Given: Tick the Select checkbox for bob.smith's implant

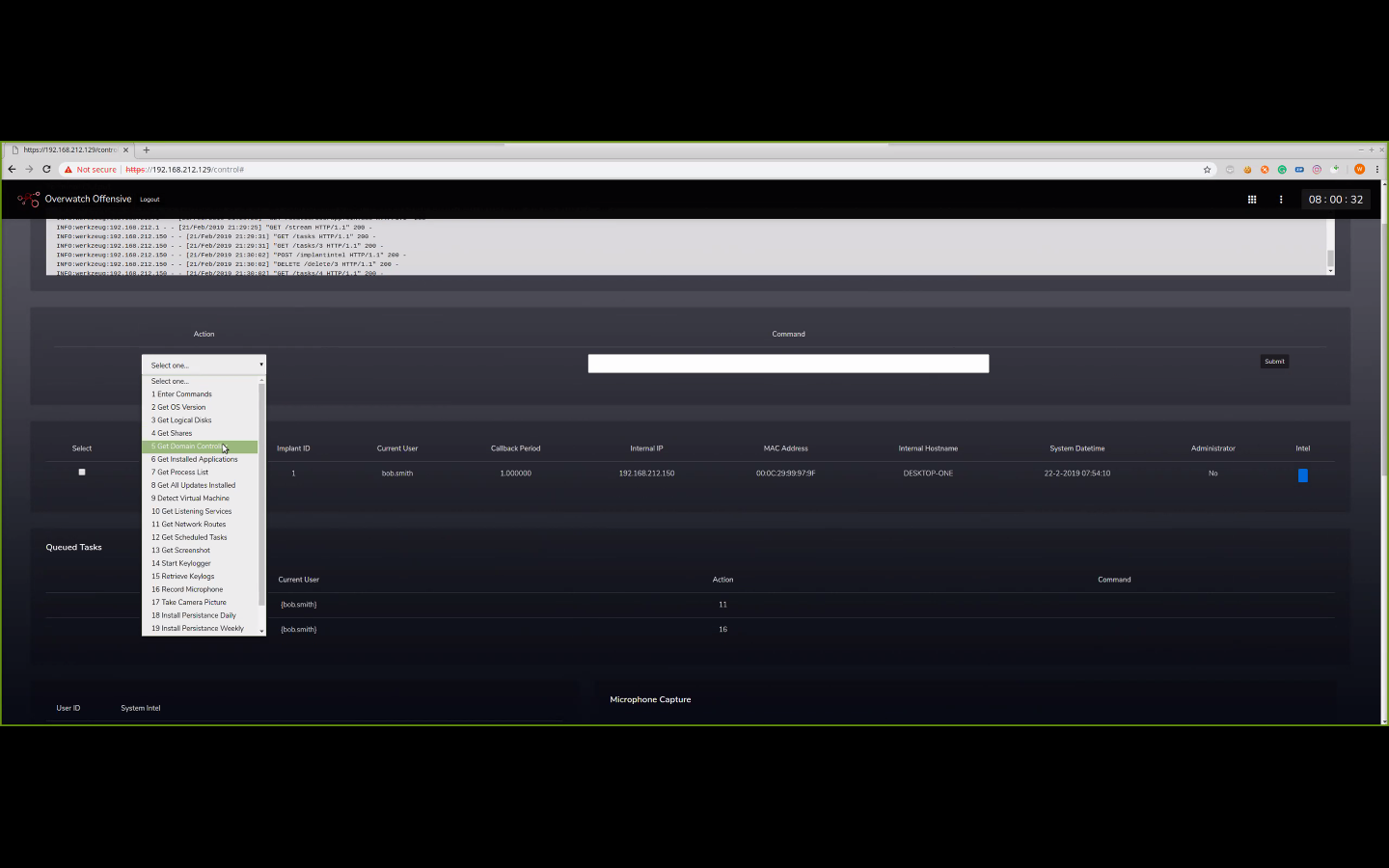Looking at the screenshot, I should pos(82,473).
